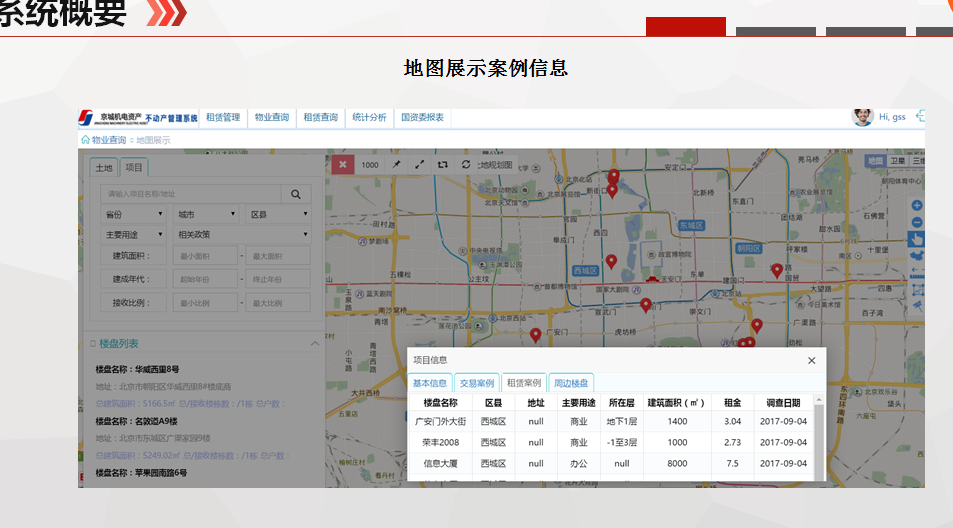This screenshot has width=953, height=528.
Task: Switch map to 地图 view
Action: [875, 160]
